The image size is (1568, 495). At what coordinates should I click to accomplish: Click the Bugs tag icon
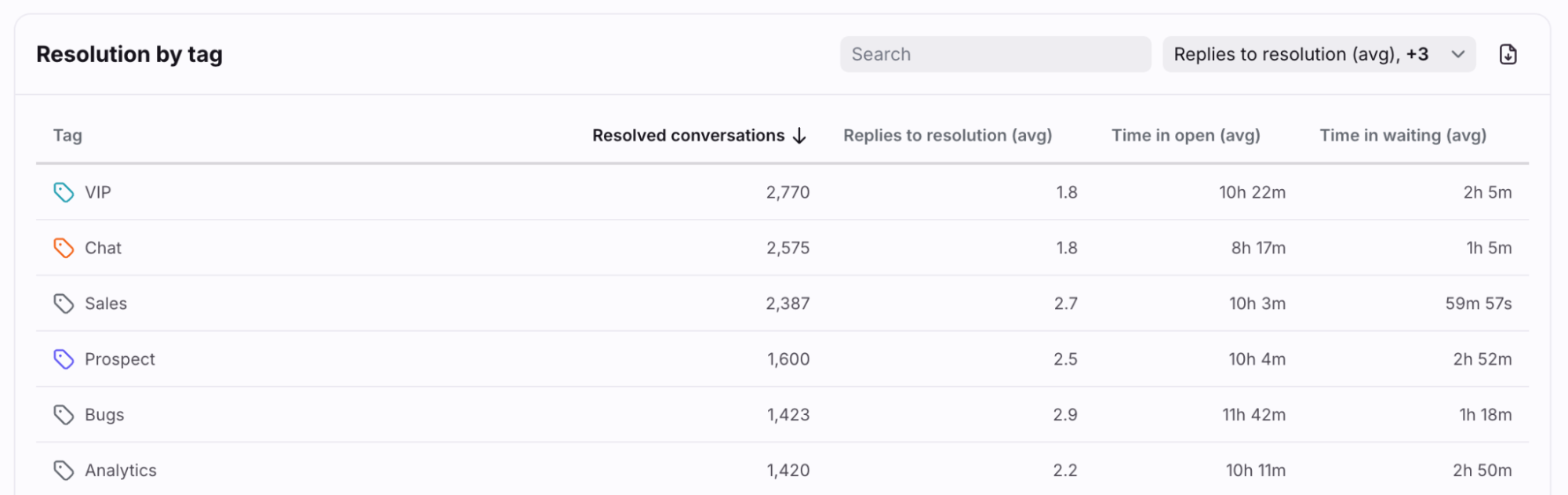pos(64,415)
